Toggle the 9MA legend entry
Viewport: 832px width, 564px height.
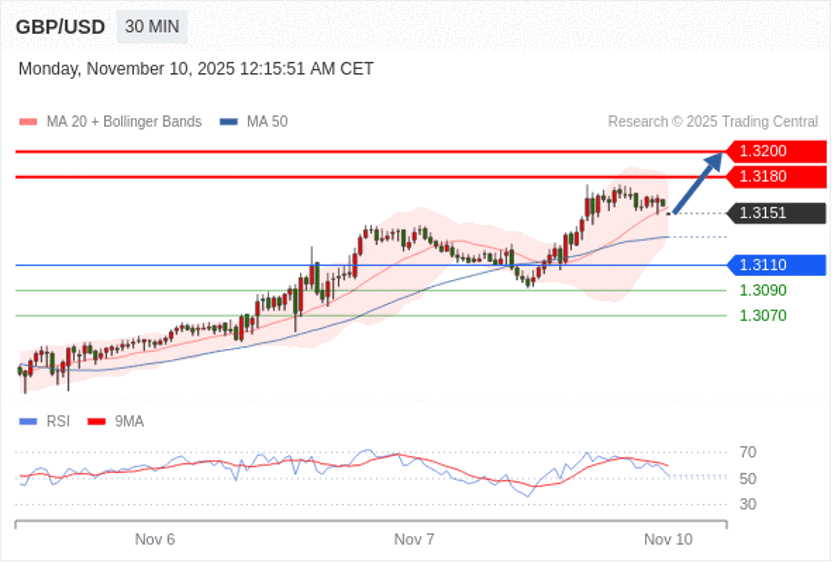point(129,422)
